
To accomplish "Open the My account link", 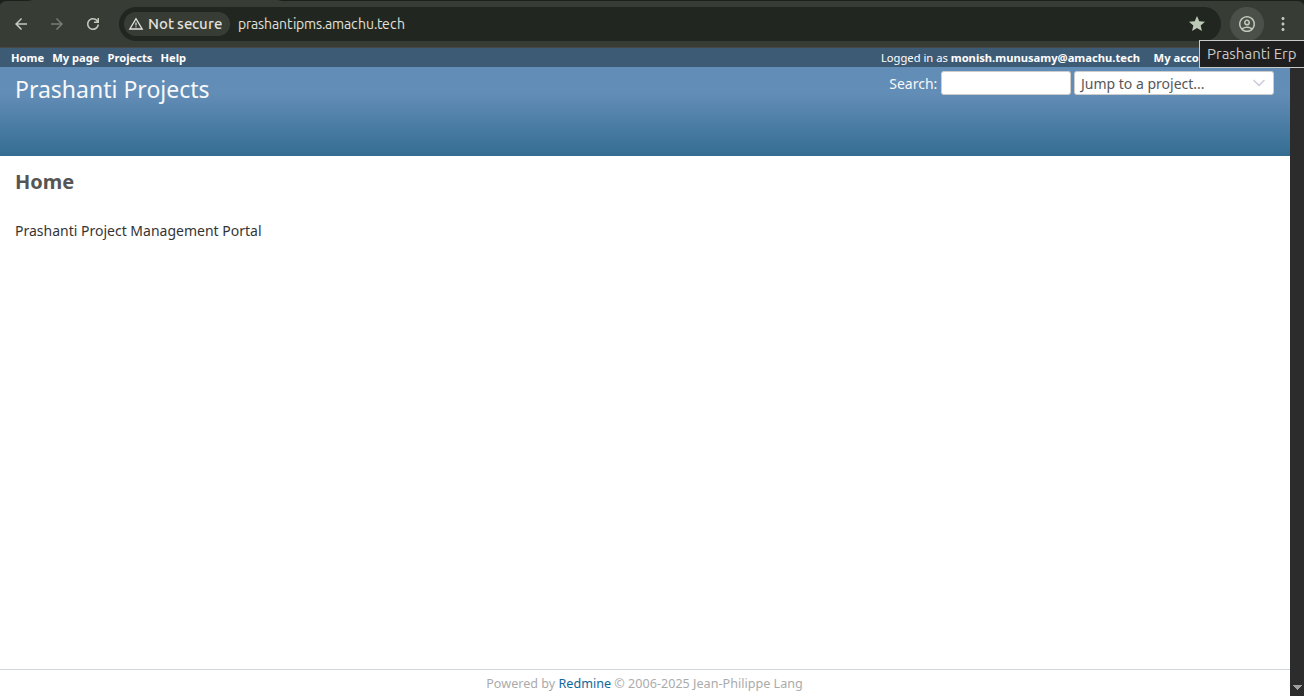I will click(x=1176, y=58).
